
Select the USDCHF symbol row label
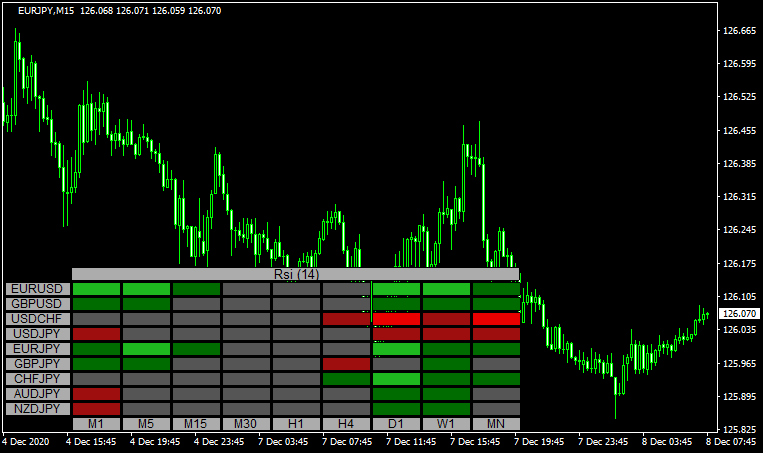(37, 319)
